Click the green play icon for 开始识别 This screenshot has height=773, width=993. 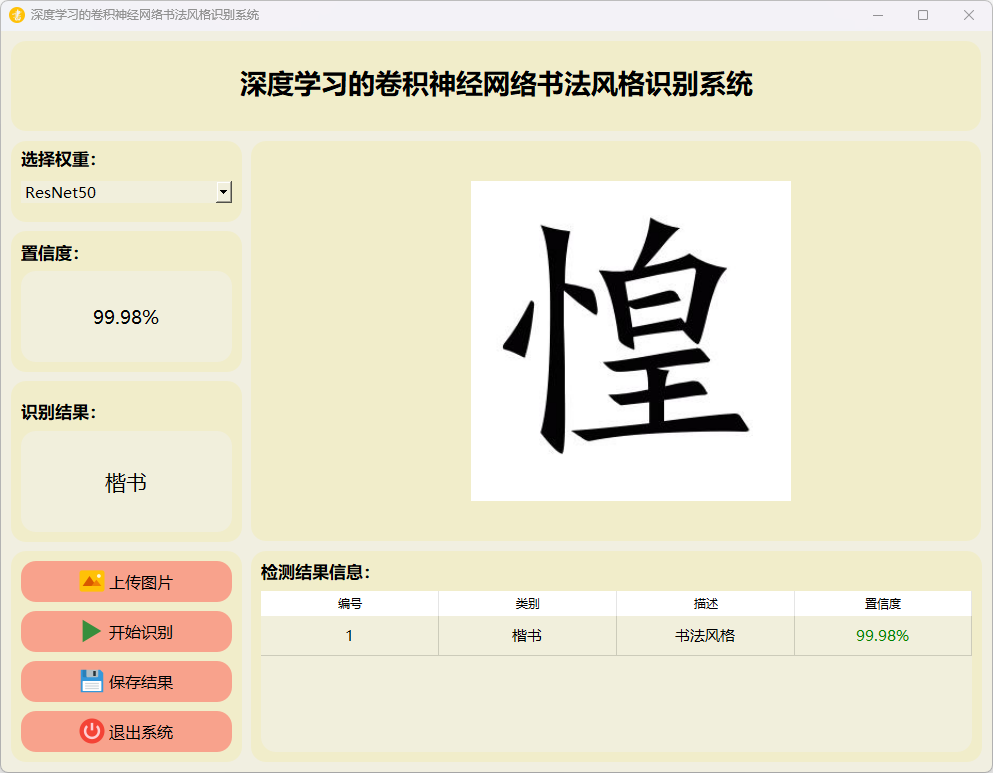pyautogui.click(x=91, y=631)
